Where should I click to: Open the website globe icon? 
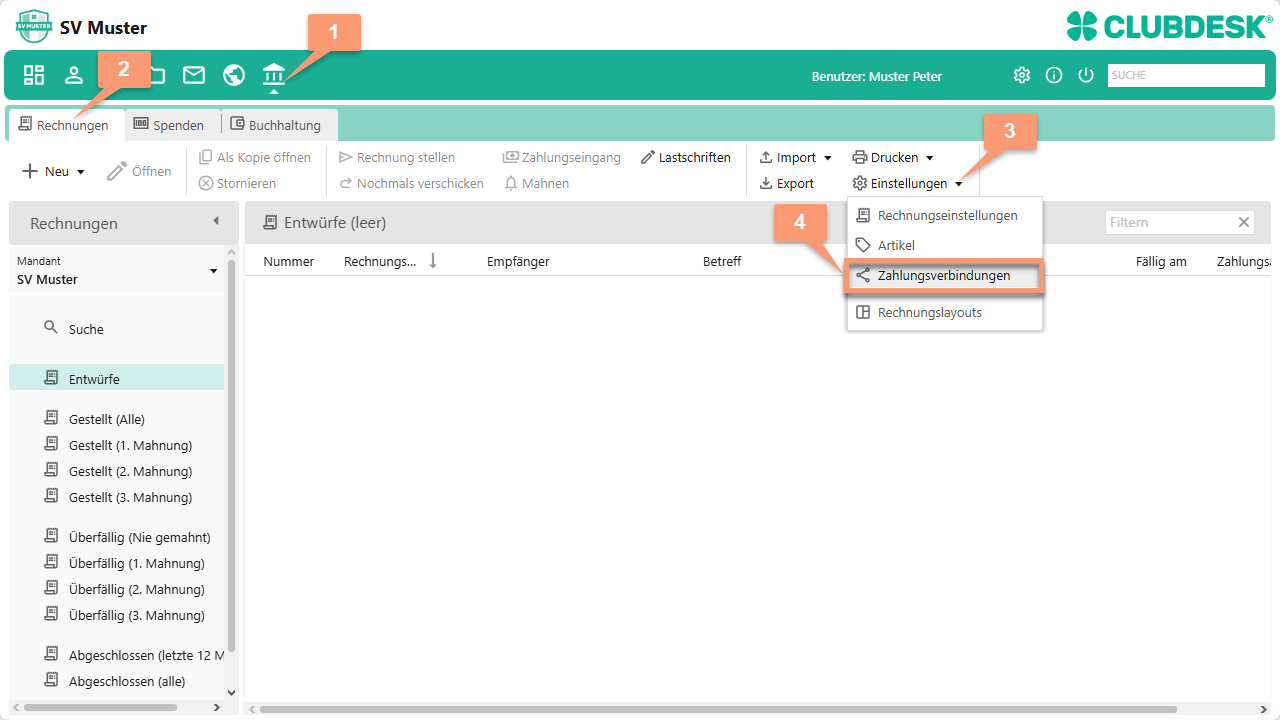pos(234,75)
